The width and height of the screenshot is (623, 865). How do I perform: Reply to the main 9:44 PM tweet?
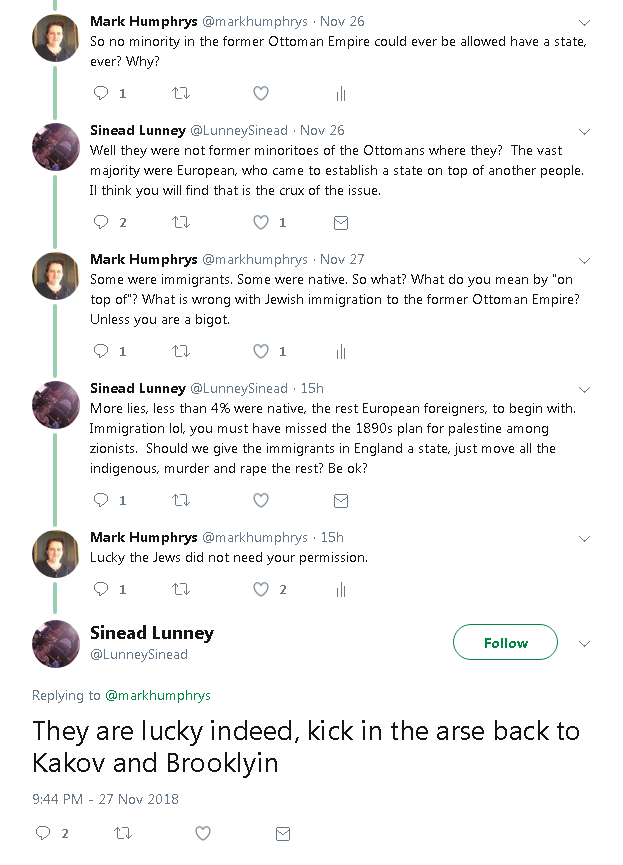(42, 833)
